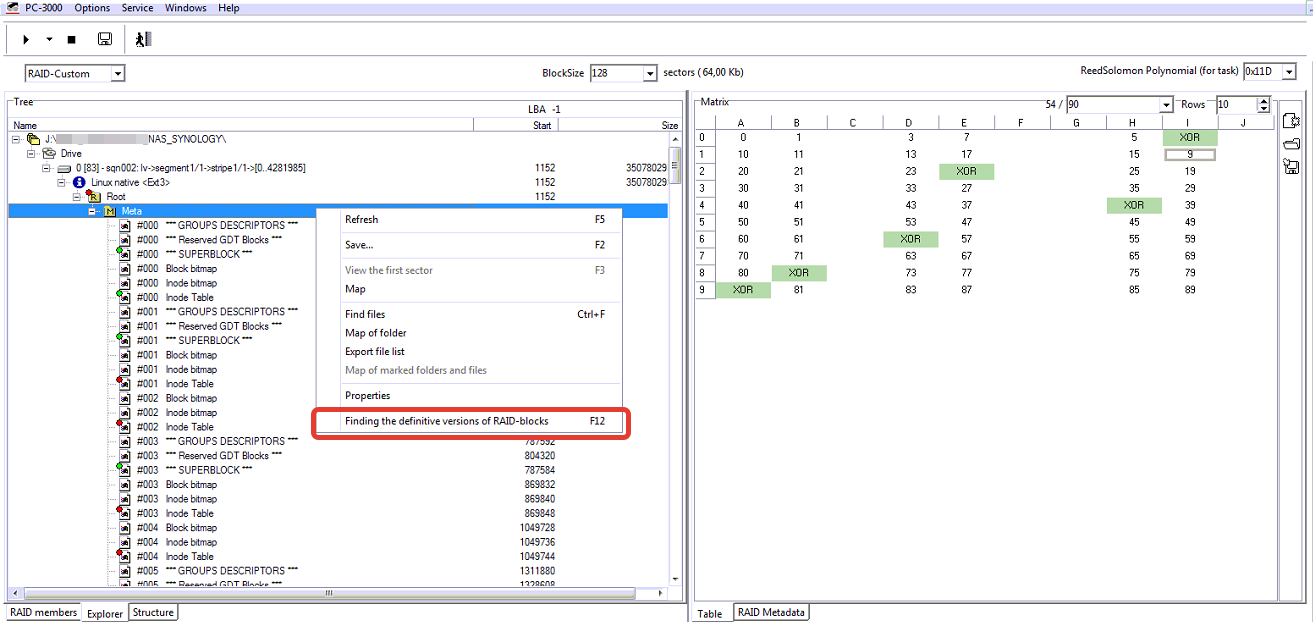Screen dimensions: 1313x622
Task: Collapse the J:\ NAS_SYNOLOGY root node
Action: pyautogui.click(x=17, y=139)
